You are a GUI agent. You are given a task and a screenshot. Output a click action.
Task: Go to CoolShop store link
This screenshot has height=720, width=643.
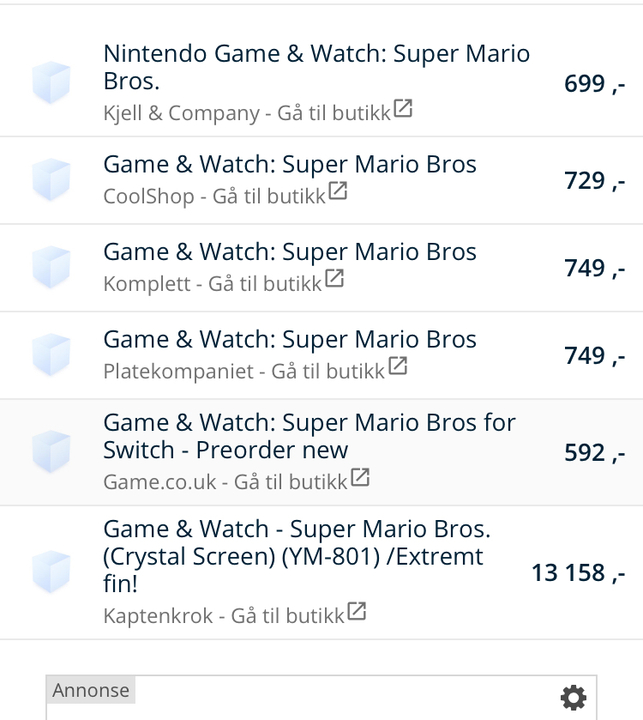point(215,196)
